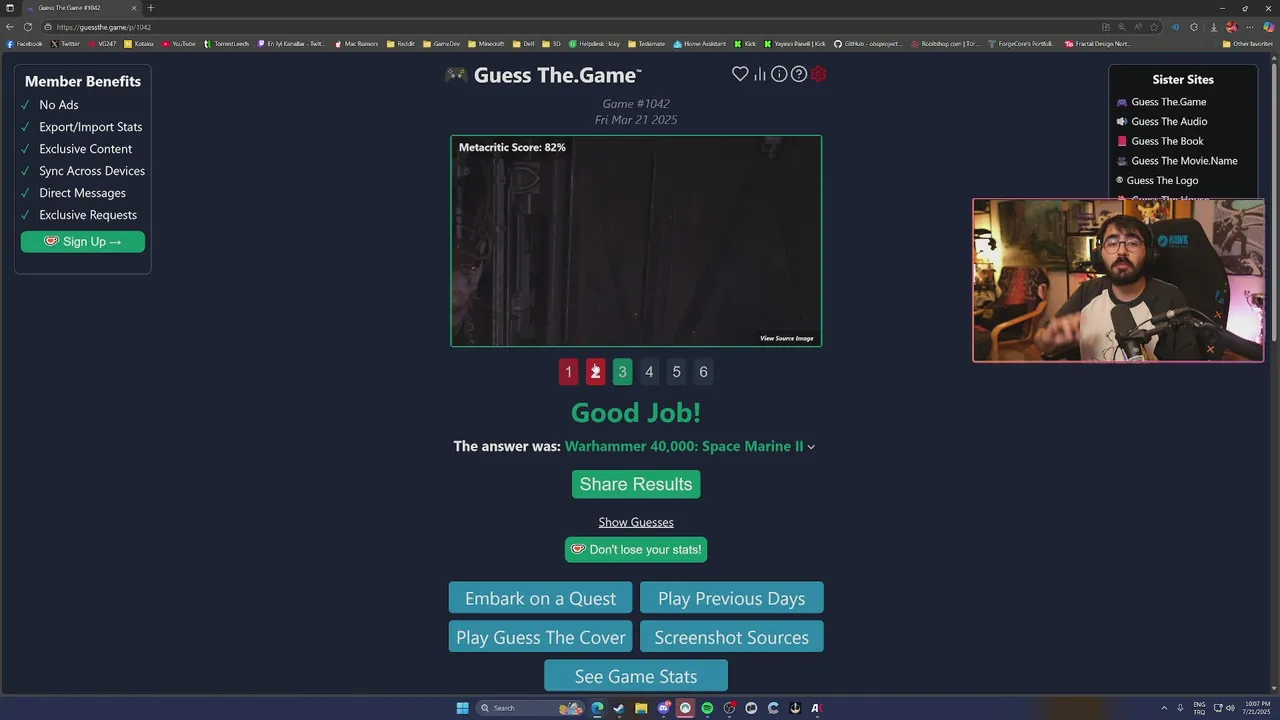The image size is (1280, 720).
Task: Open the 3D bookmarks folder
Action: pyautogui.click(x=553, y=44)
